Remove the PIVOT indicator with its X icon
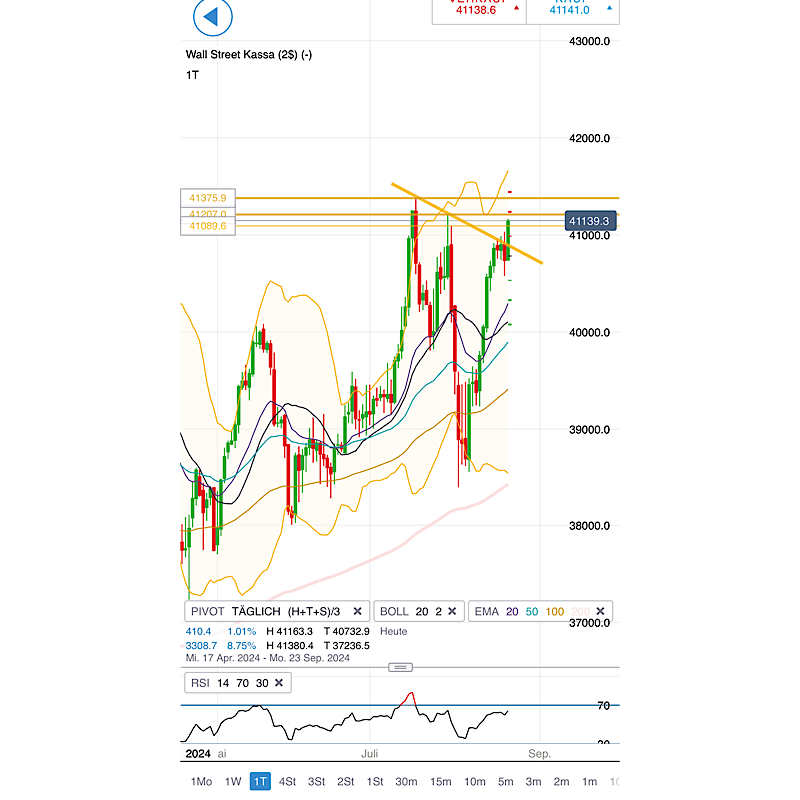Viewport: 800px width, 800px height. [357, 611]
